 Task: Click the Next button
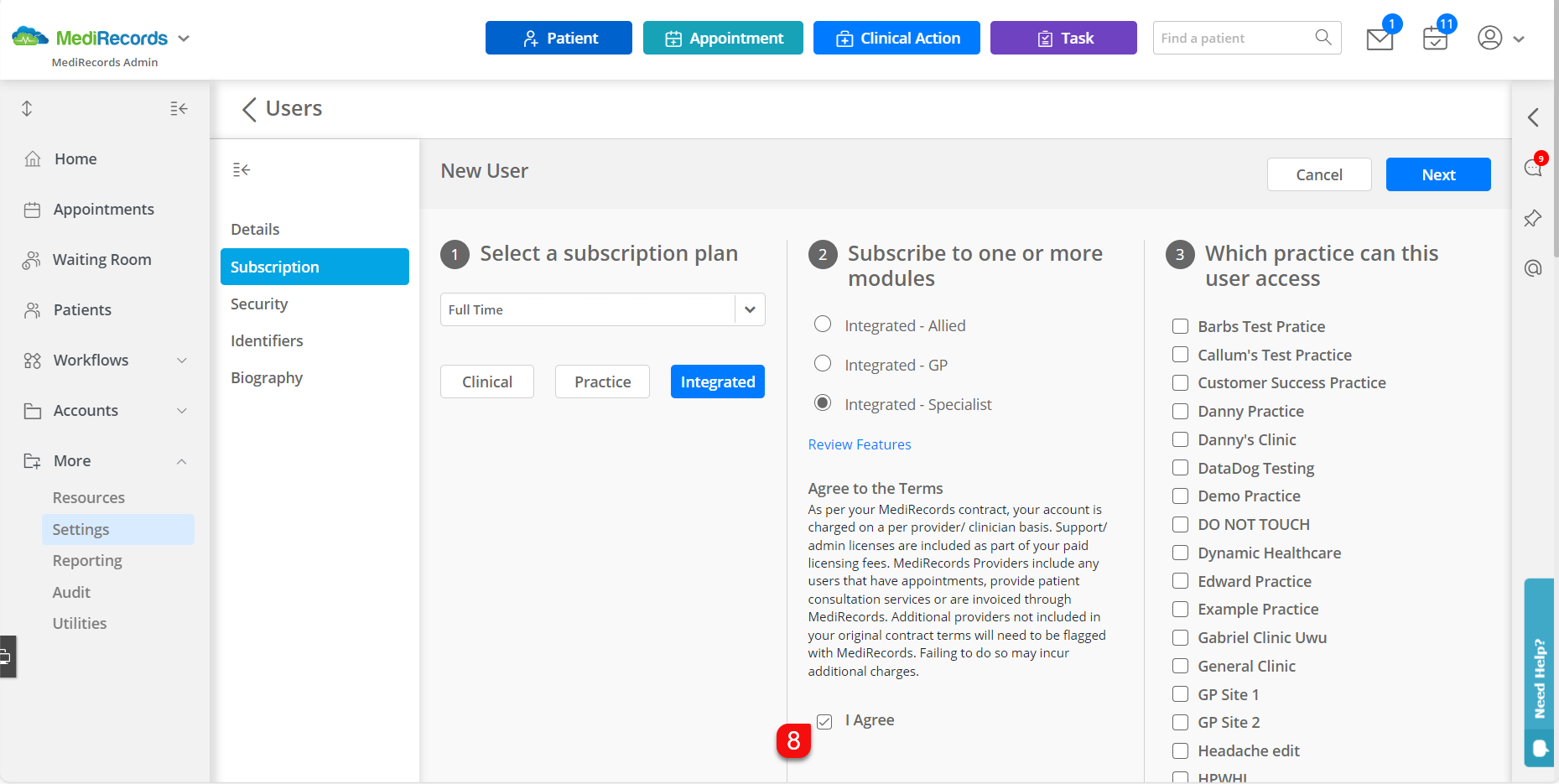click(x=1437, y=174)
